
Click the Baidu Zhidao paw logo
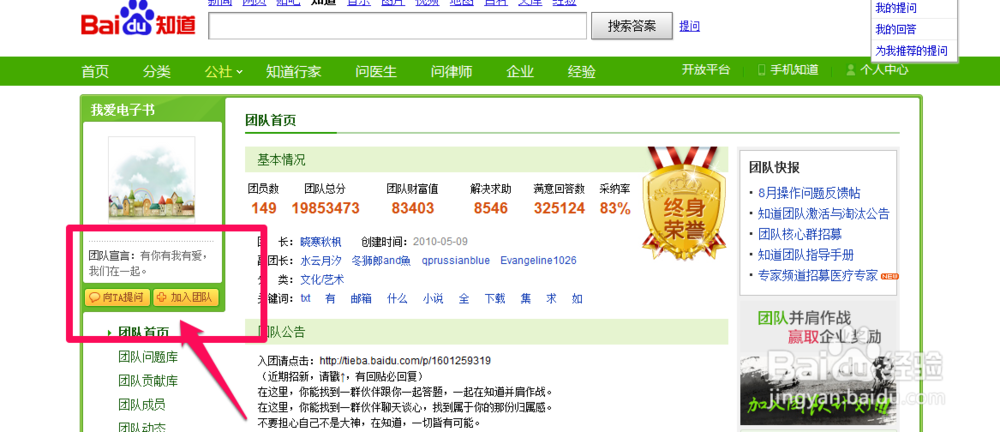tap(138, 19)
